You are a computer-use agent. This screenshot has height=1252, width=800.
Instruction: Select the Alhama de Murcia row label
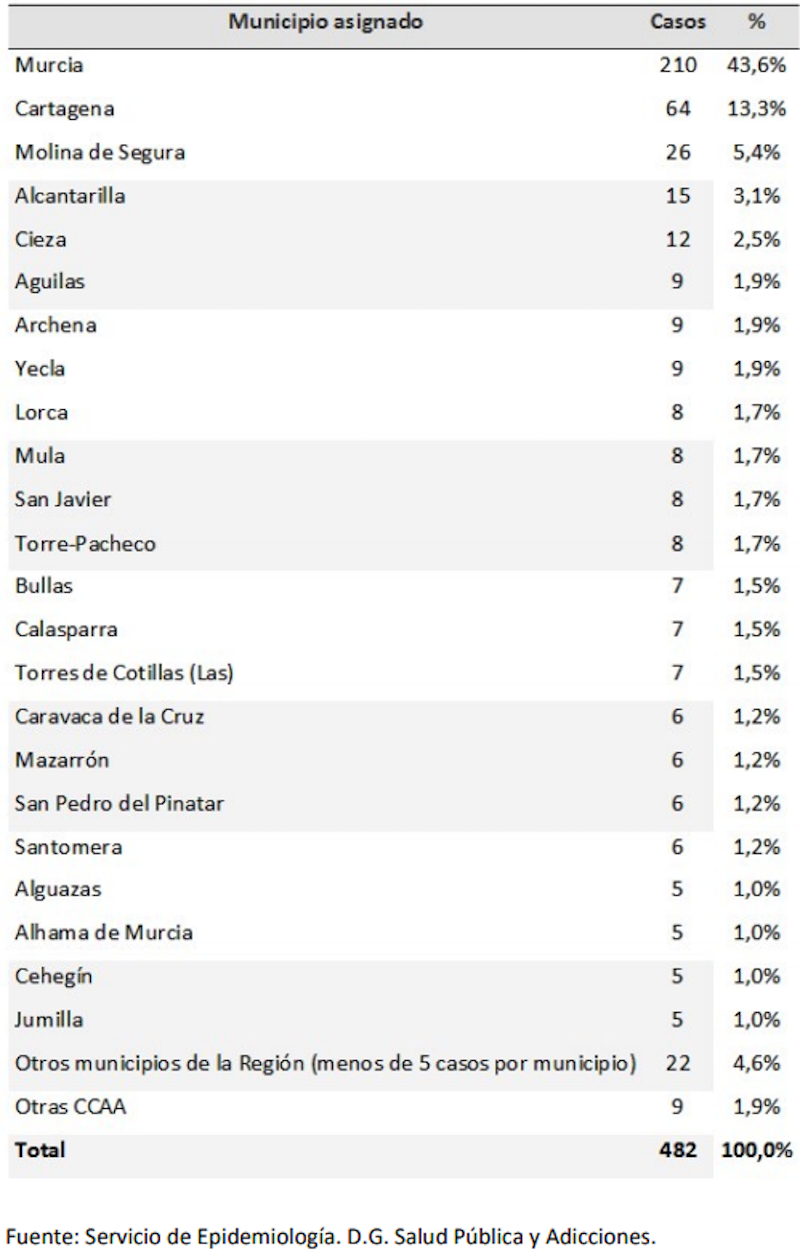point(104,933)
